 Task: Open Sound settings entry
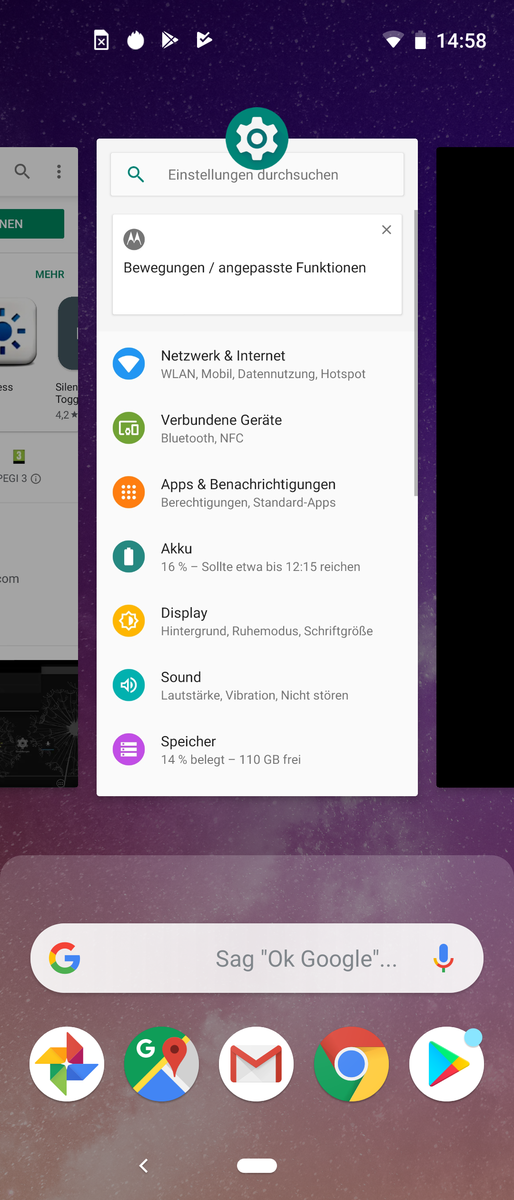[257, 685]
